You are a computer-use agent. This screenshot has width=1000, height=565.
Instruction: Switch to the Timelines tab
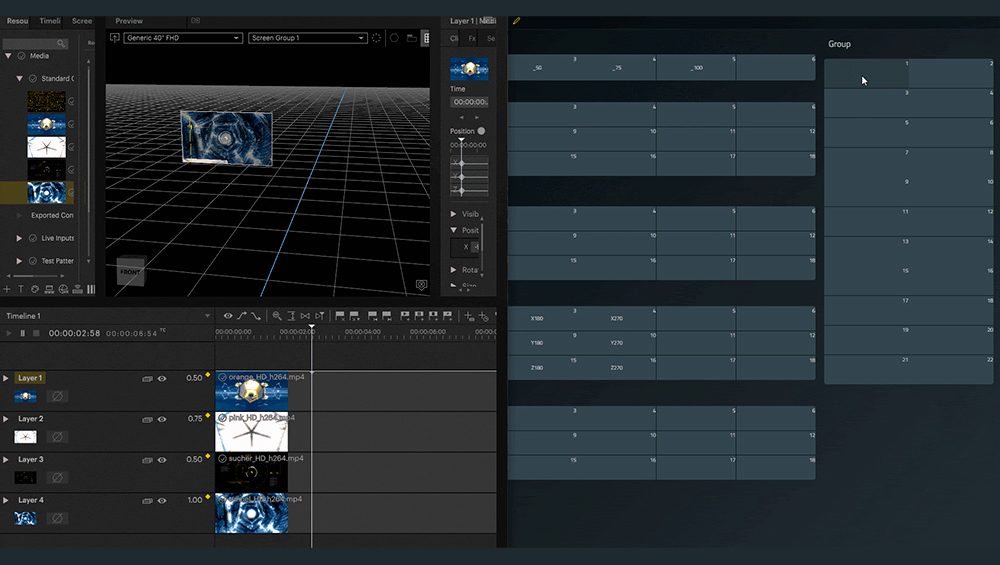coord(50,21)
